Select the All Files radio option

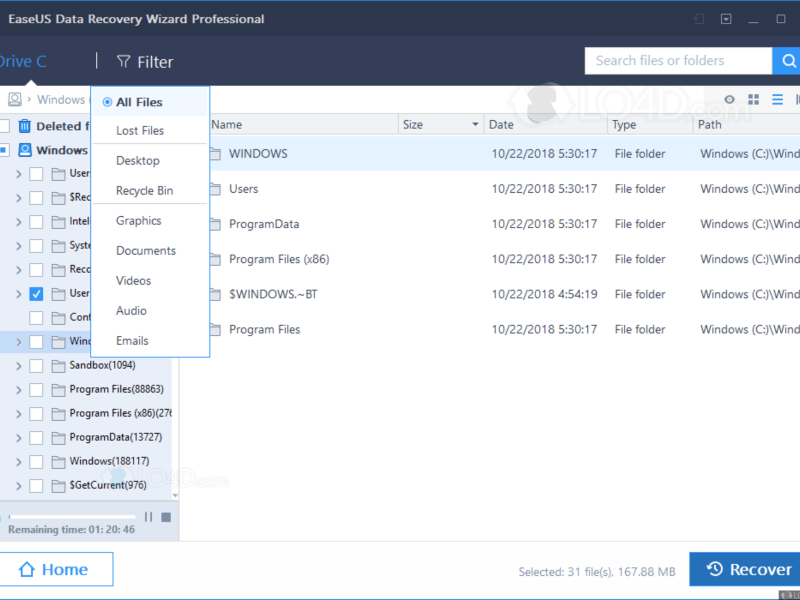(x=107, y=102)
